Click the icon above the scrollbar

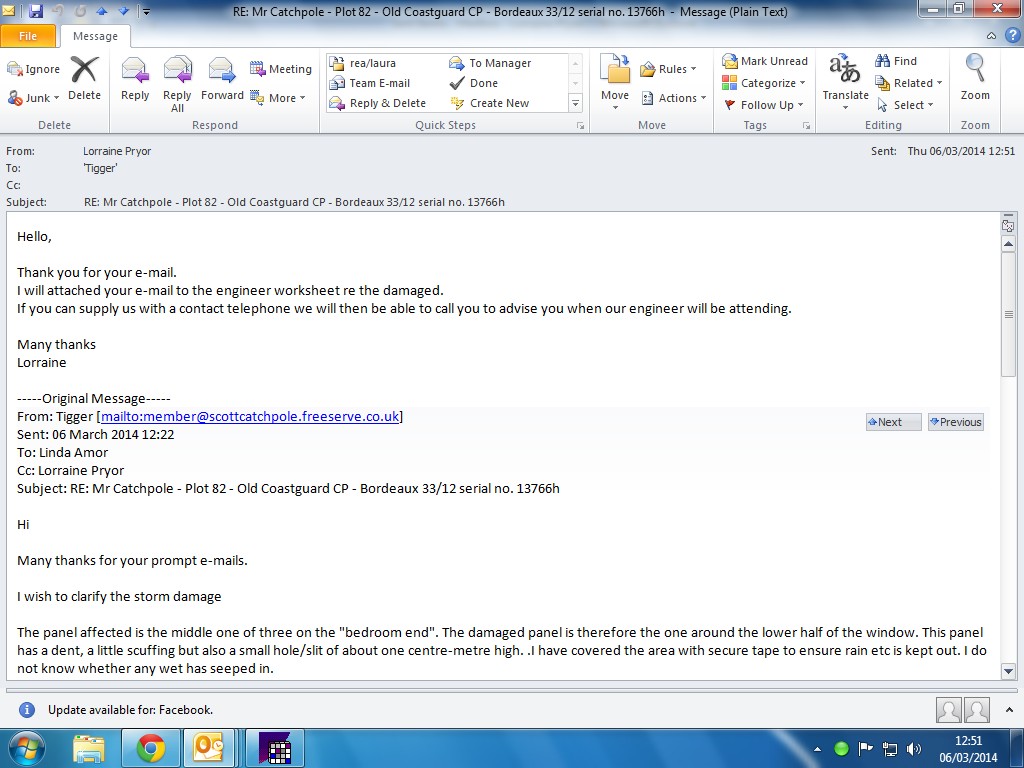(x=1008, y=226)
